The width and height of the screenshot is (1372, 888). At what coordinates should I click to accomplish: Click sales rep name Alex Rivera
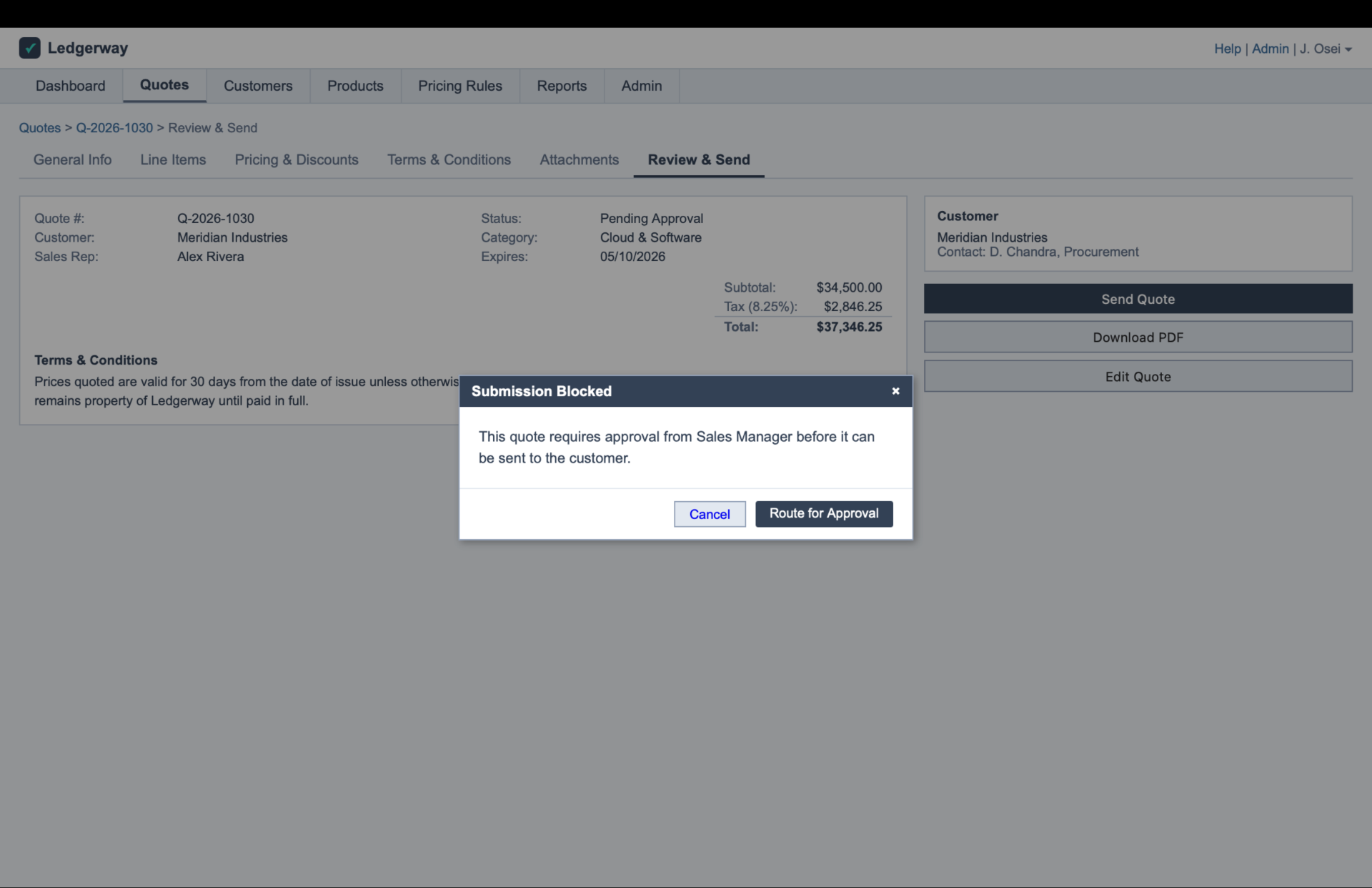[211, 257]
